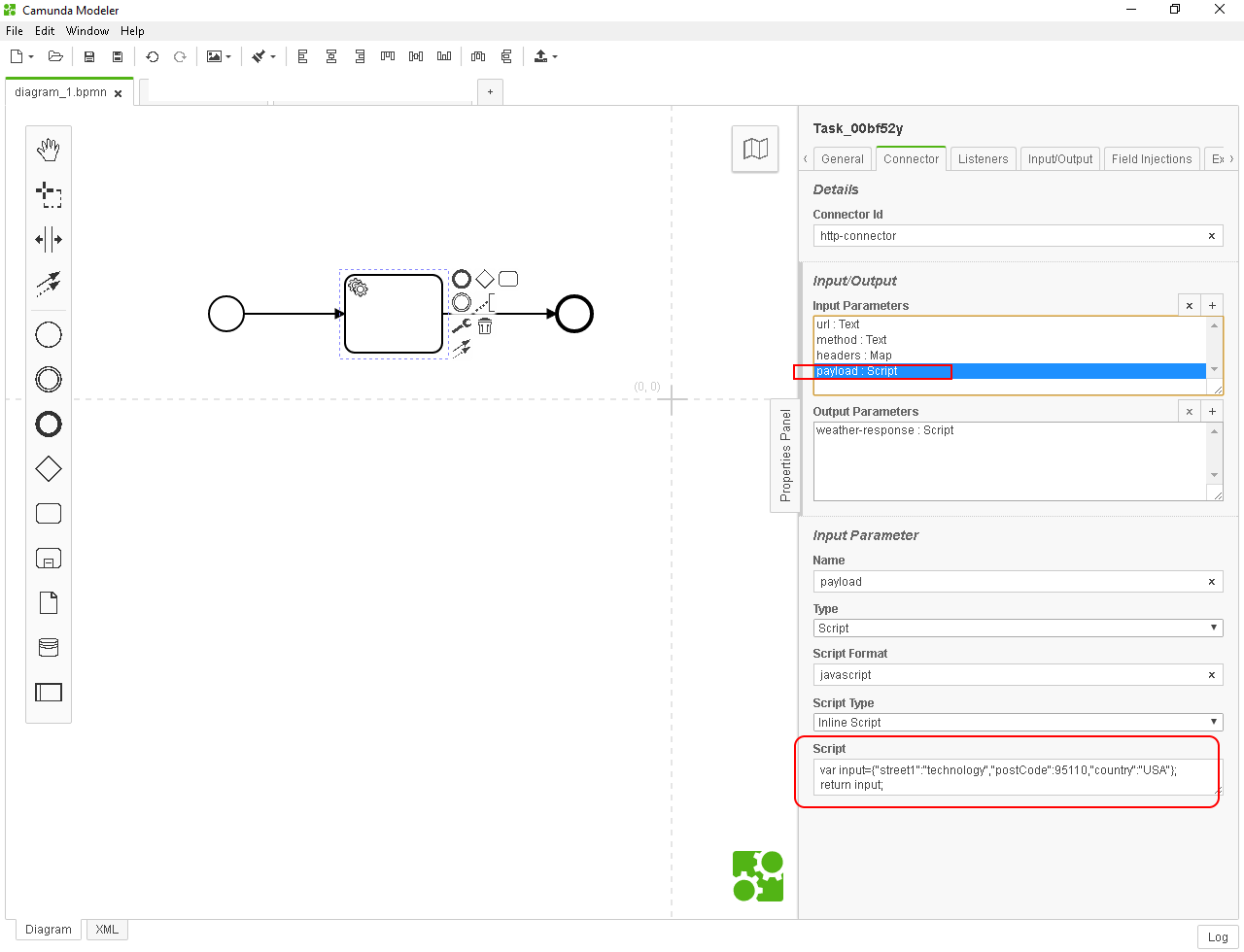Screen dimensions: 1244x952
Task: Add a new output parameter
Action: pos(1212,412)
